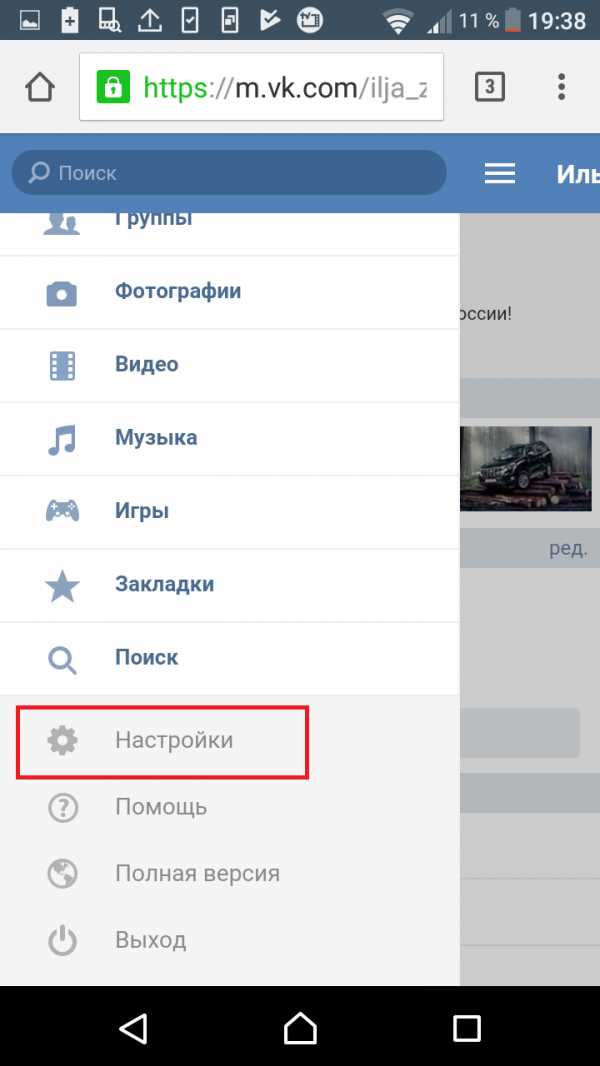The image size is (600, 1066).
Task: Tap the music note icon for Музыка
Action: tap(62, 439)
